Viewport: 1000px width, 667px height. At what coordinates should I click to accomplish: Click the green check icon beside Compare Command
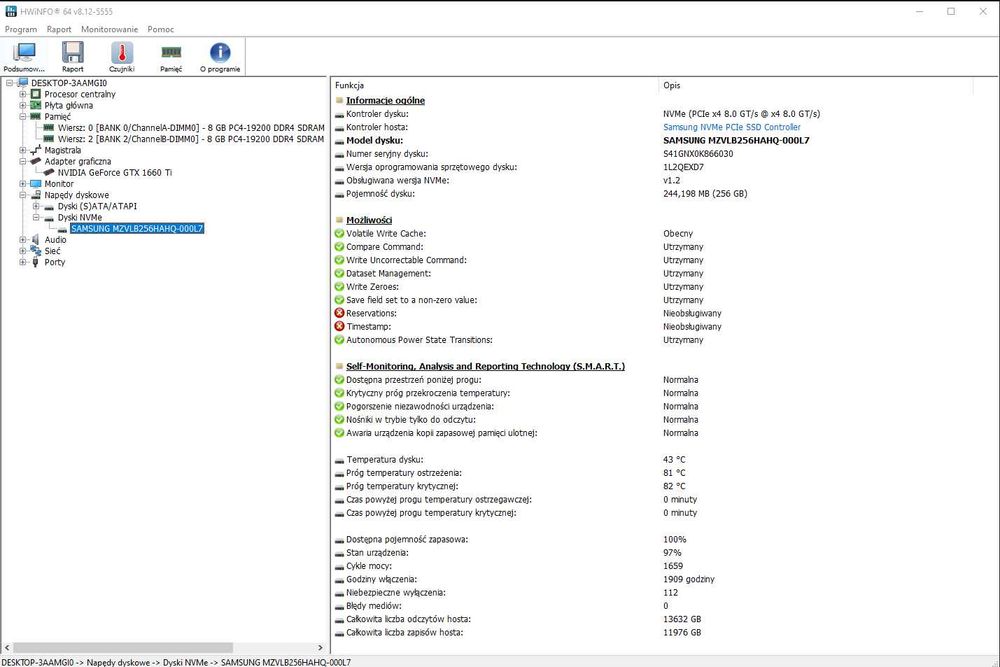coord(339,247)
